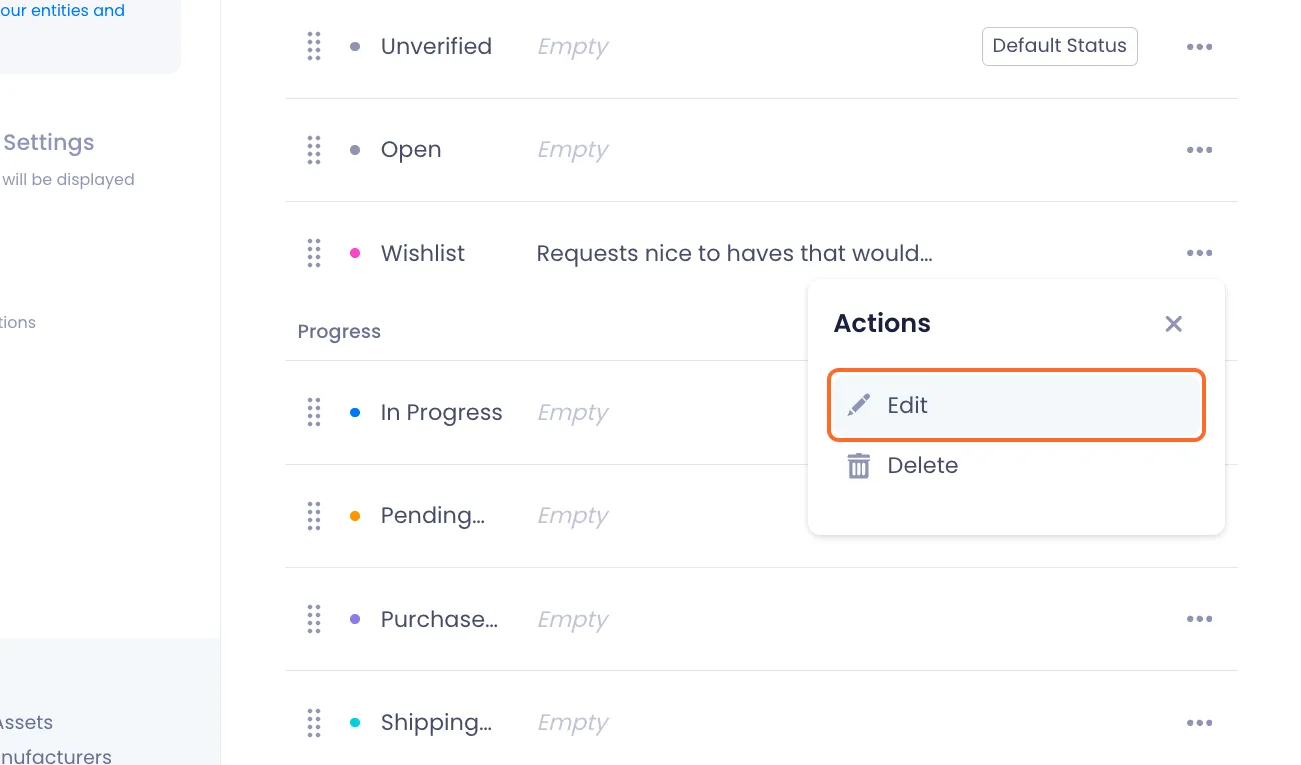This screenshot has width=1301, height=765.
Task: Open more options for Wishlist status
Action: coord(1200,254)
